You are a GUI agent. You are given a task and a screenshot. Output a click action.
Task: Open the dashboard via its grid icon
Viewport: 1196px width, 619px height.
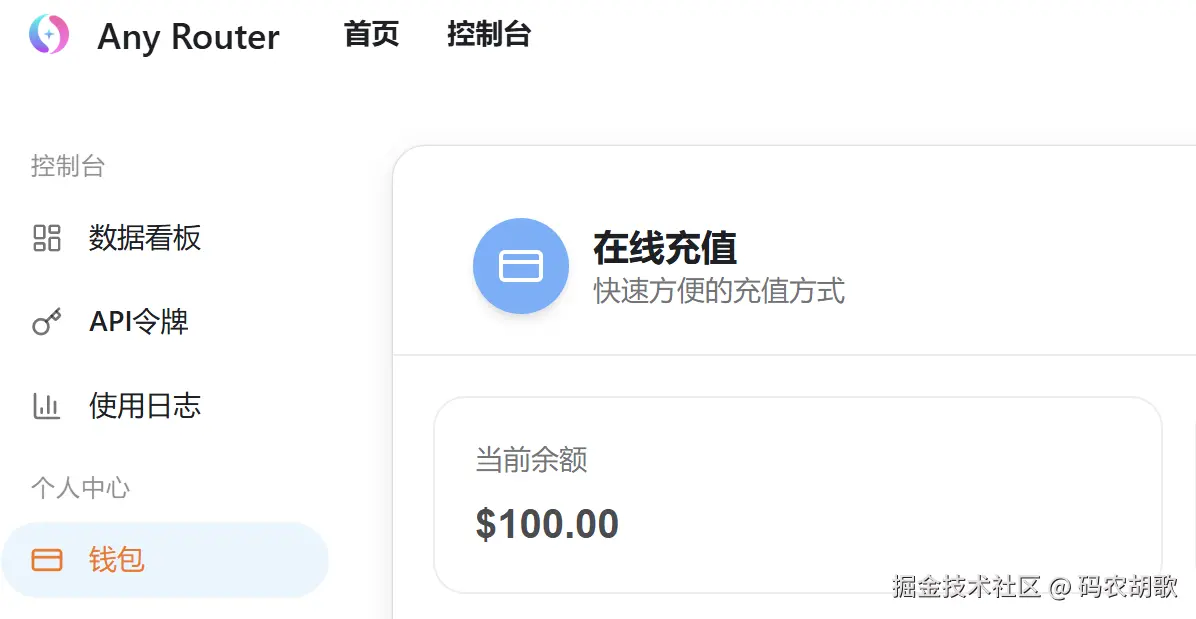[47, 238]
